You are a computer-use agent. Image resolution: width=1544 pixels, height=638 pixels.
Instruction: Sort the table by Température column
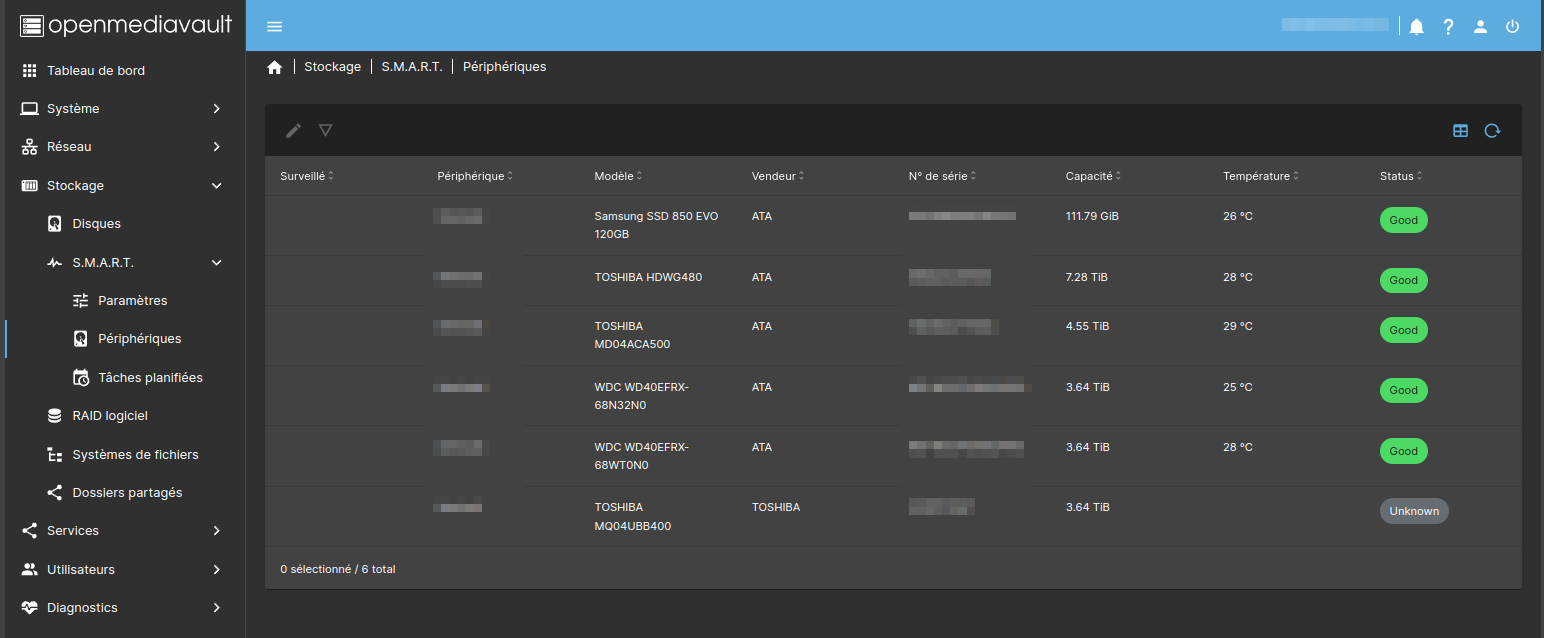click(1256, 176)
